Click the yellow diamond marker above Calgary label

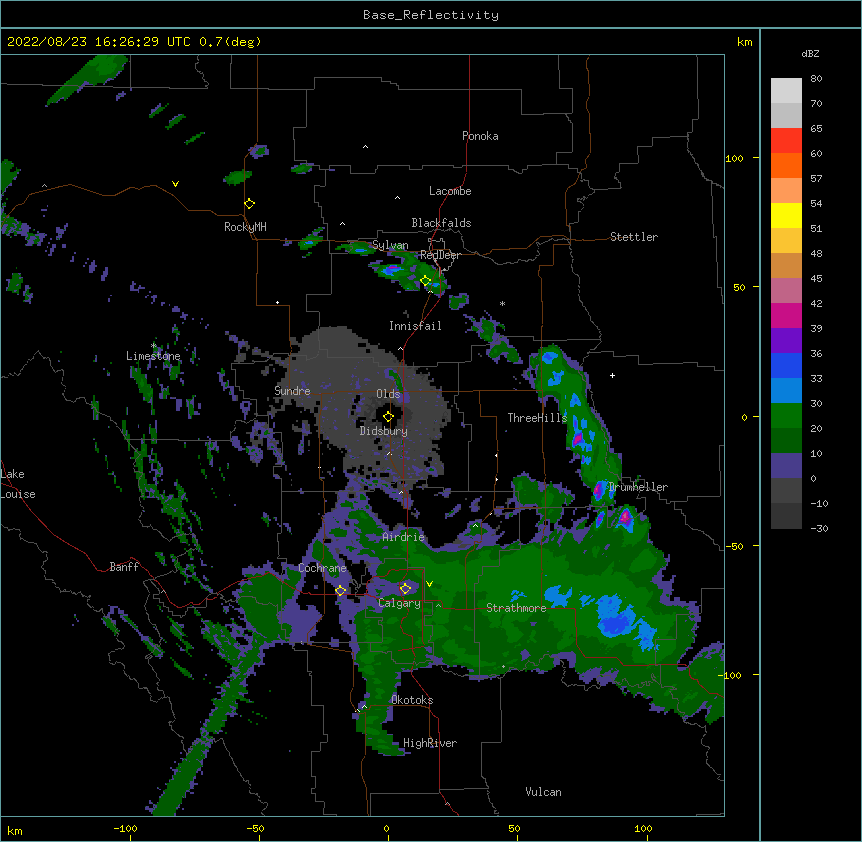point(405,589)
